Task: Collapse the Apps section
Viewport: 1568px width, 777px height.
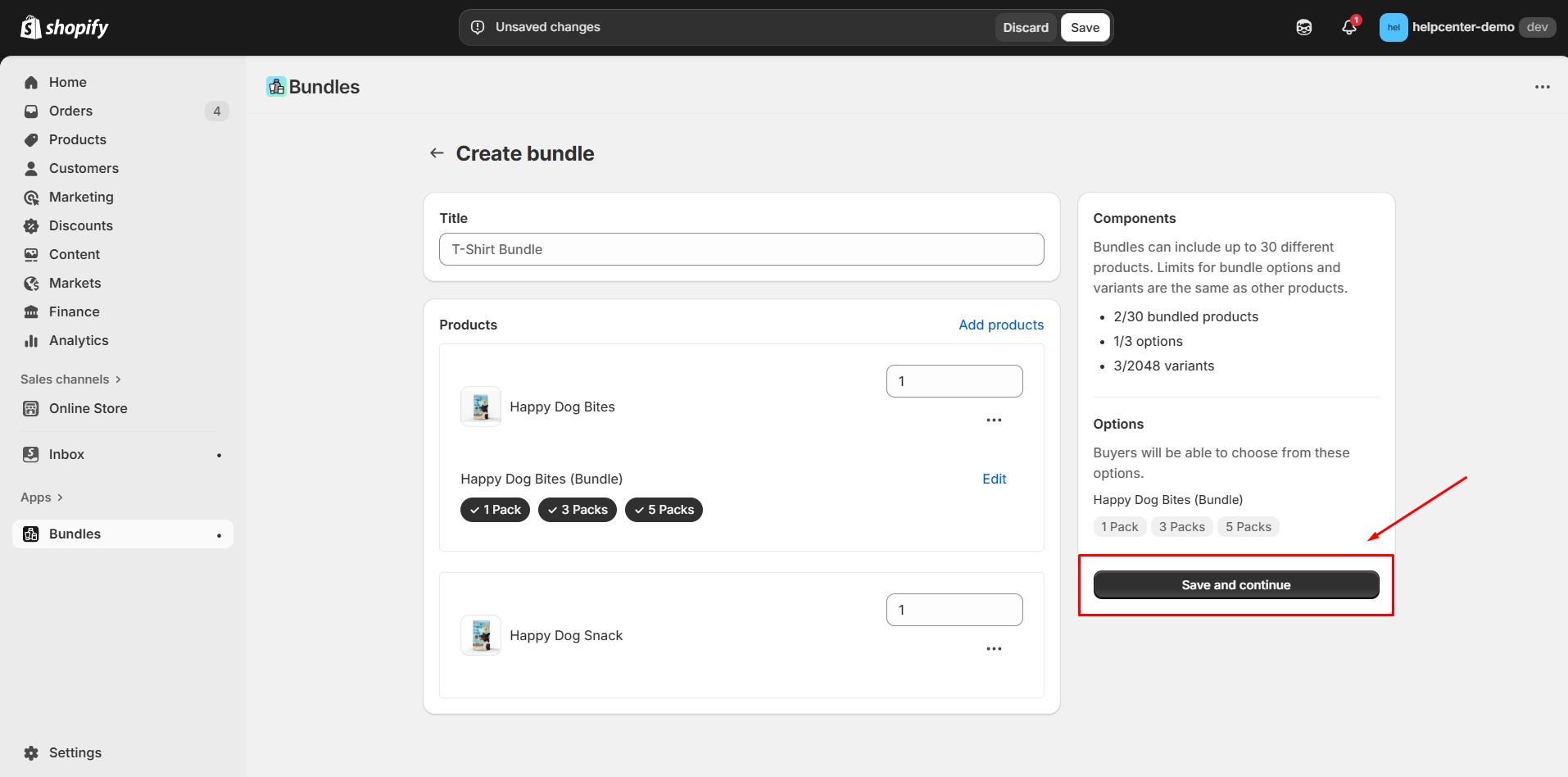Action: coord(41,497)
